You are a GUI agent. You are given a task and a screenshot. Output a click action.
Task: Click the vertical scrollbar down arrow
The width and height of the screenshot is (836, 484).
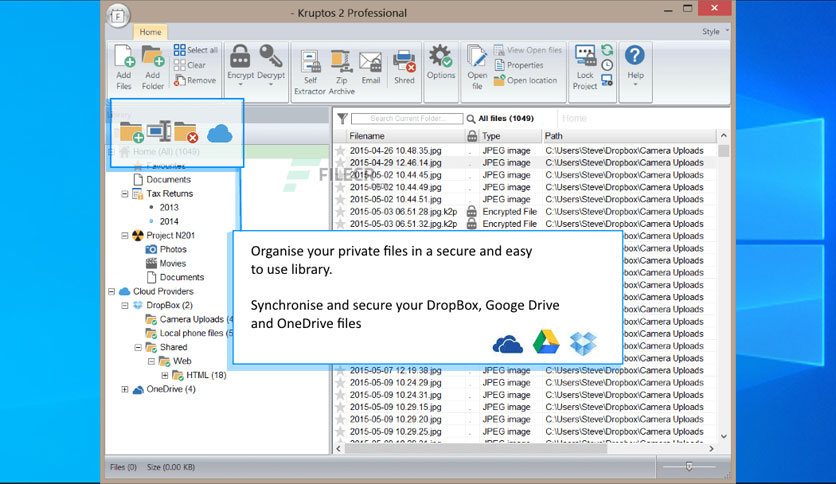(724, 437)
